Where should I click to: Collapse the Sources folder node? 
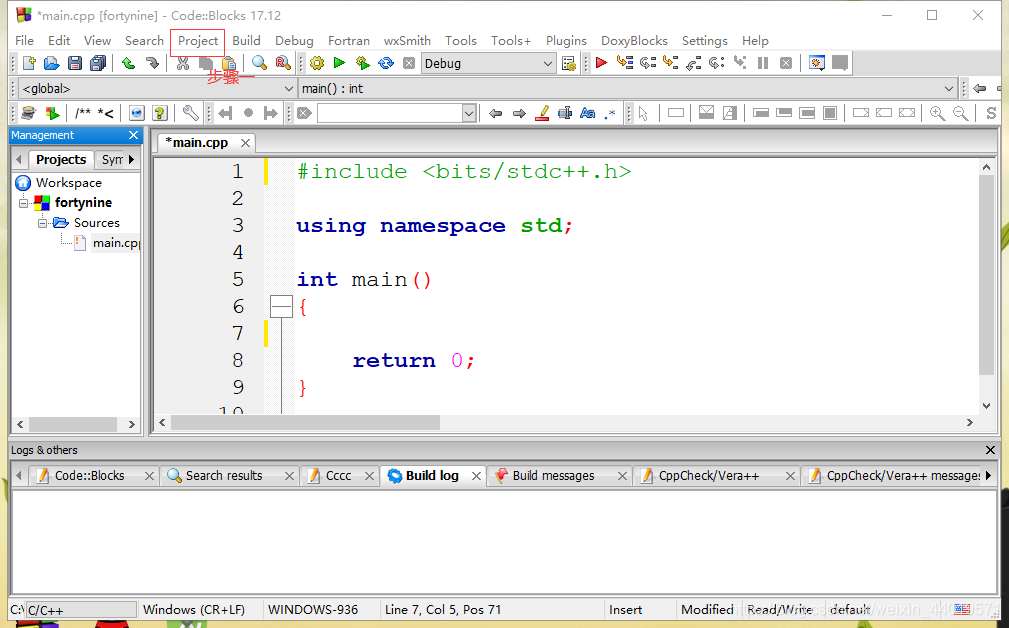(x=42, y=223)
